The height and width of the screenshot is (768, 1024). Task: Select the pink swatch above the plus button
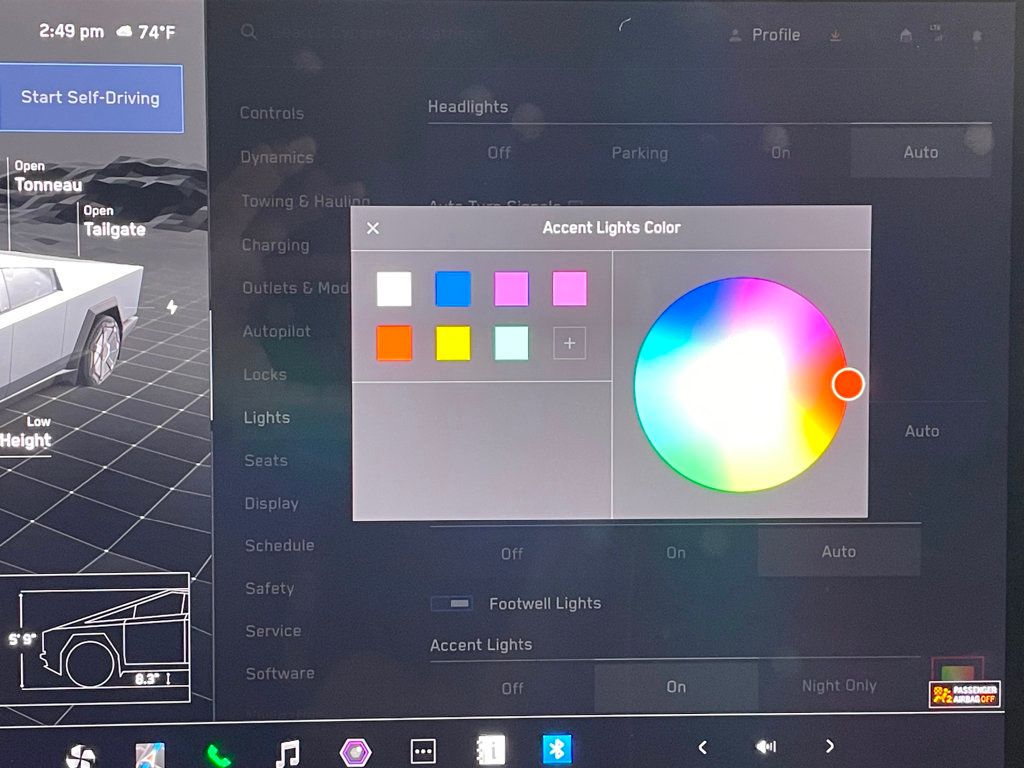569,289
